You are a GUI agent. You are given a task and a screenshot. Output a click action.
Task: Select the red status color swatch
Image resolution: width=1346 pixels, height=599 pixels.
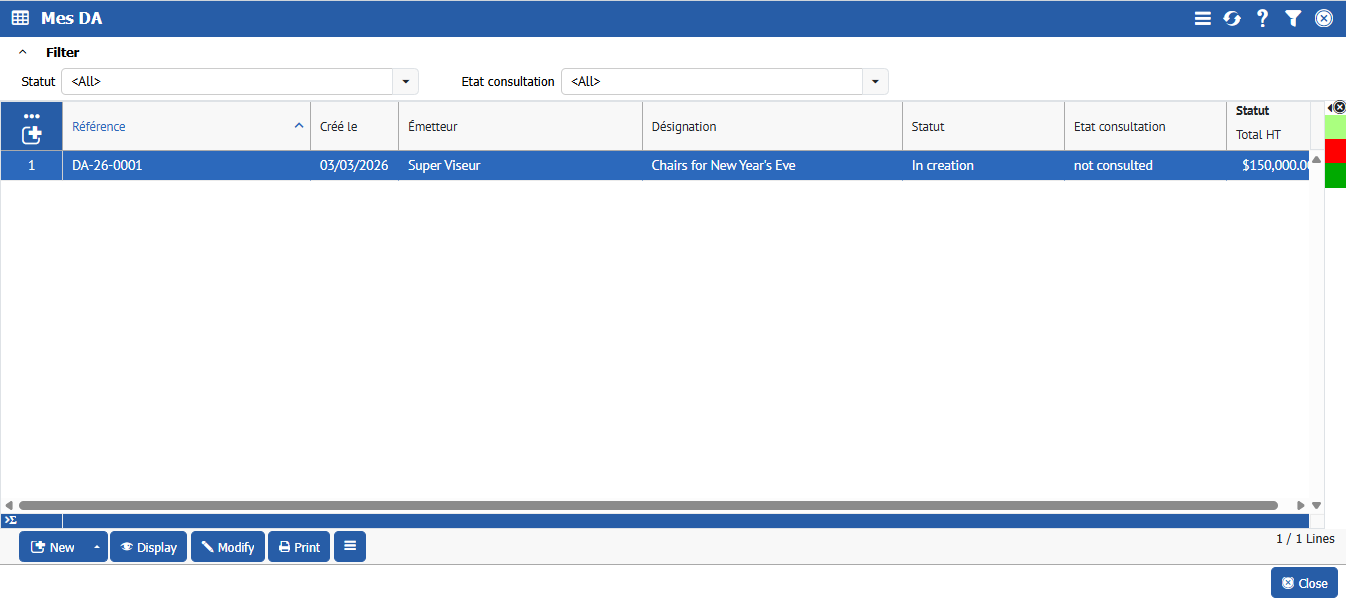pos(1335,151)
